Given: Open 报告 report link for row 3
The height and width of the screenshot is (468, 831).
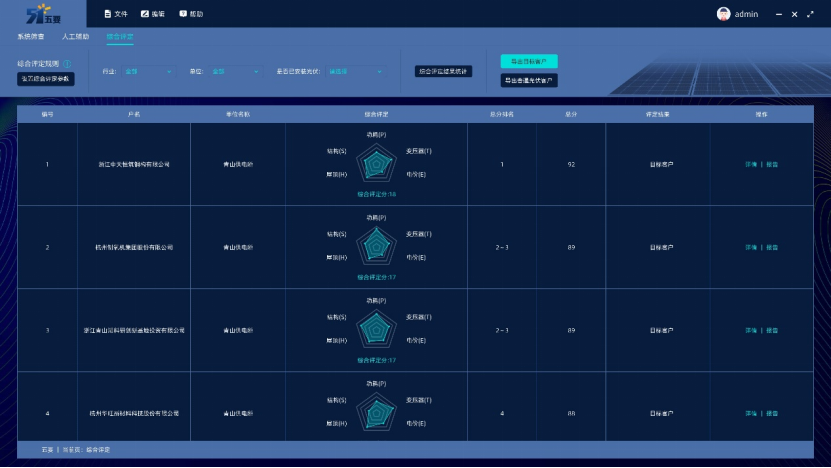Looking at the screenshot, I should pos(772,331).
